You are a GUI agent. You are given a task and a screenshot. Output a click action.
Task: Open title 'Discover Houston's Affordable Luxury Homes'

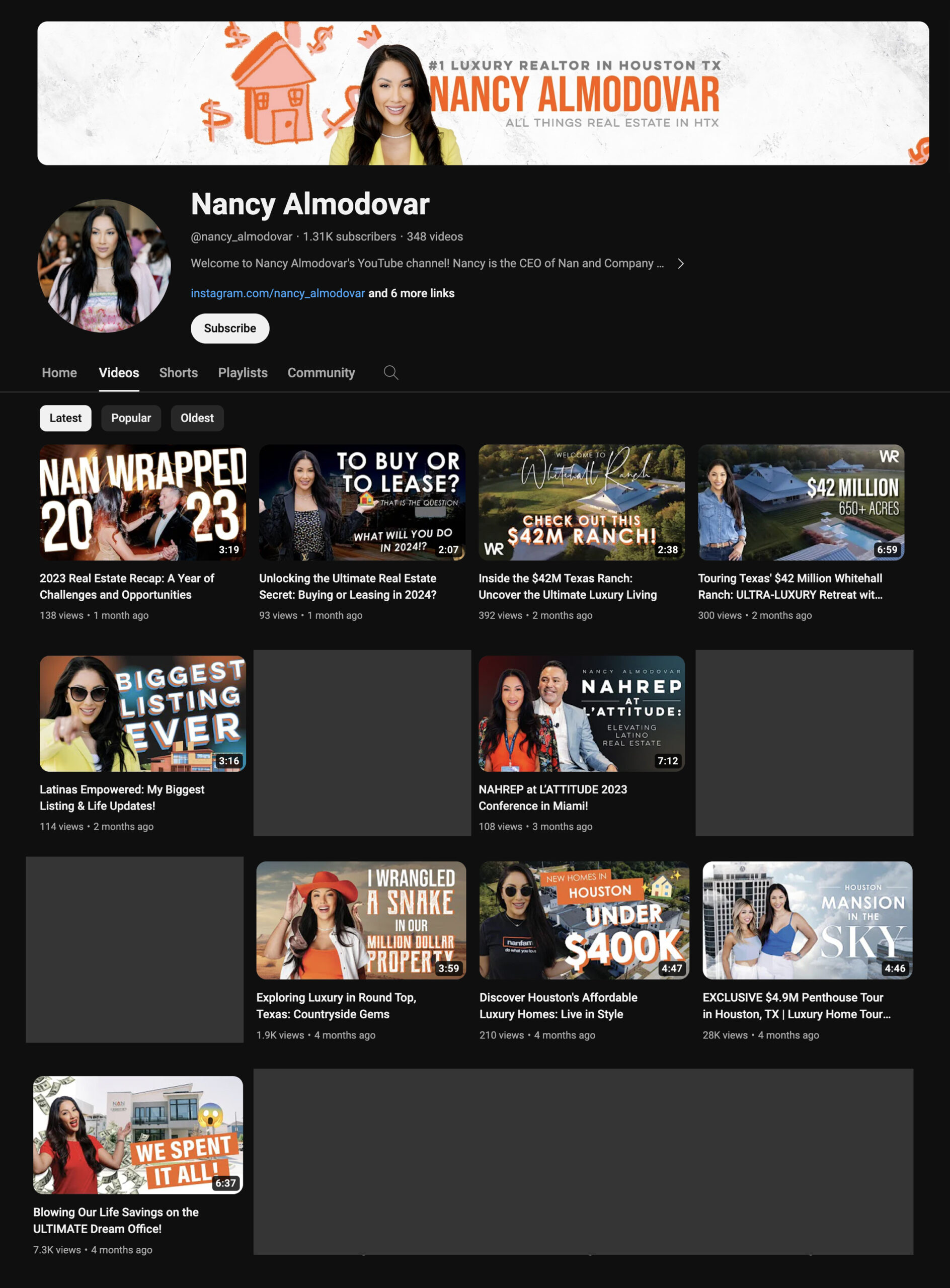[x=559, y=1006]
